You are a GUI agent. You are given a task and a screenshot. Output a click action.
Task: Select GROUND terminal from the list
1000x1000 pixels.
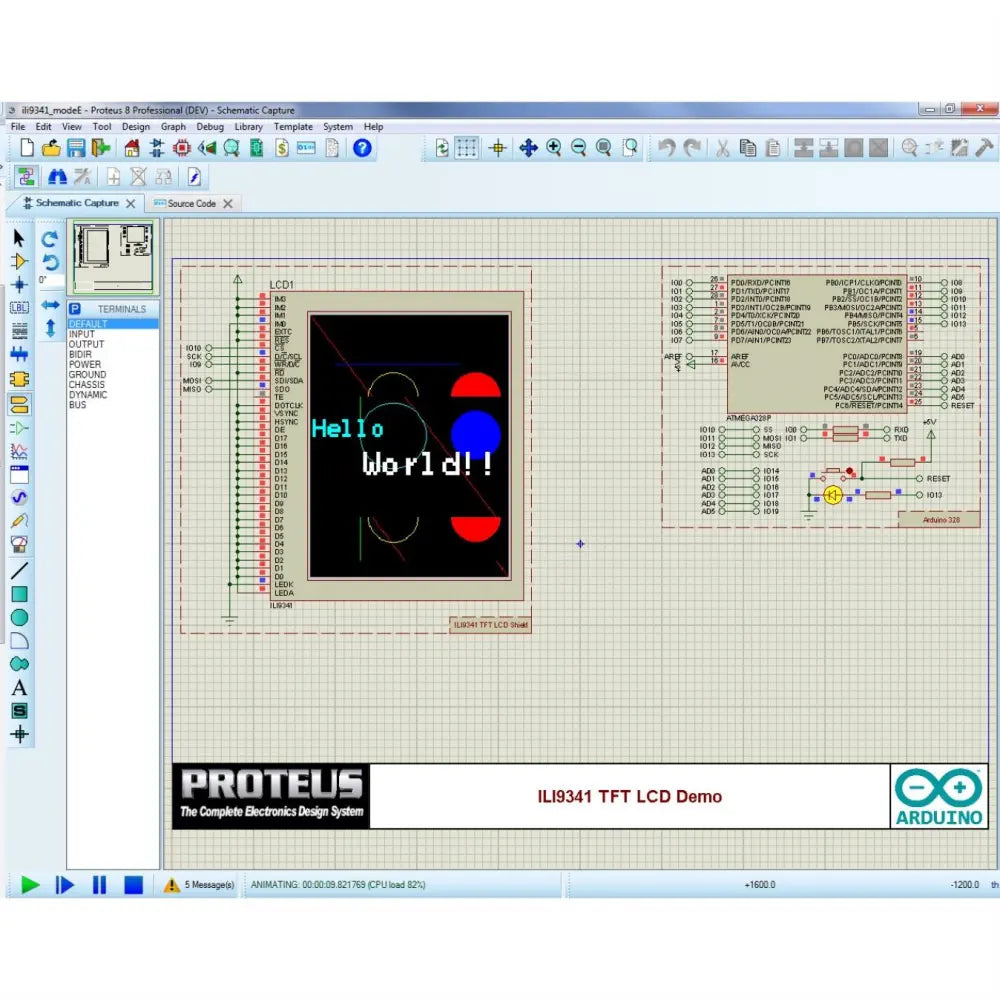(87, 375)
